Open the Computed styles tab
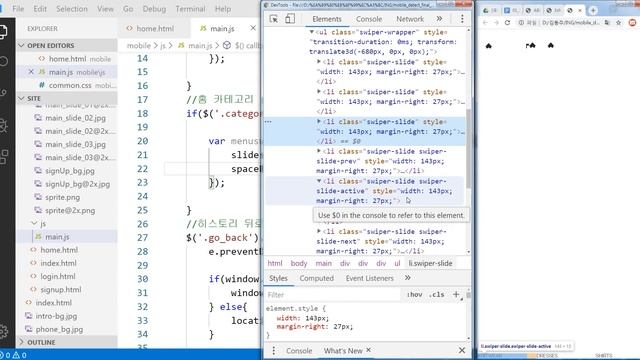The image size is (640, 360). click(x=316, y=278)
